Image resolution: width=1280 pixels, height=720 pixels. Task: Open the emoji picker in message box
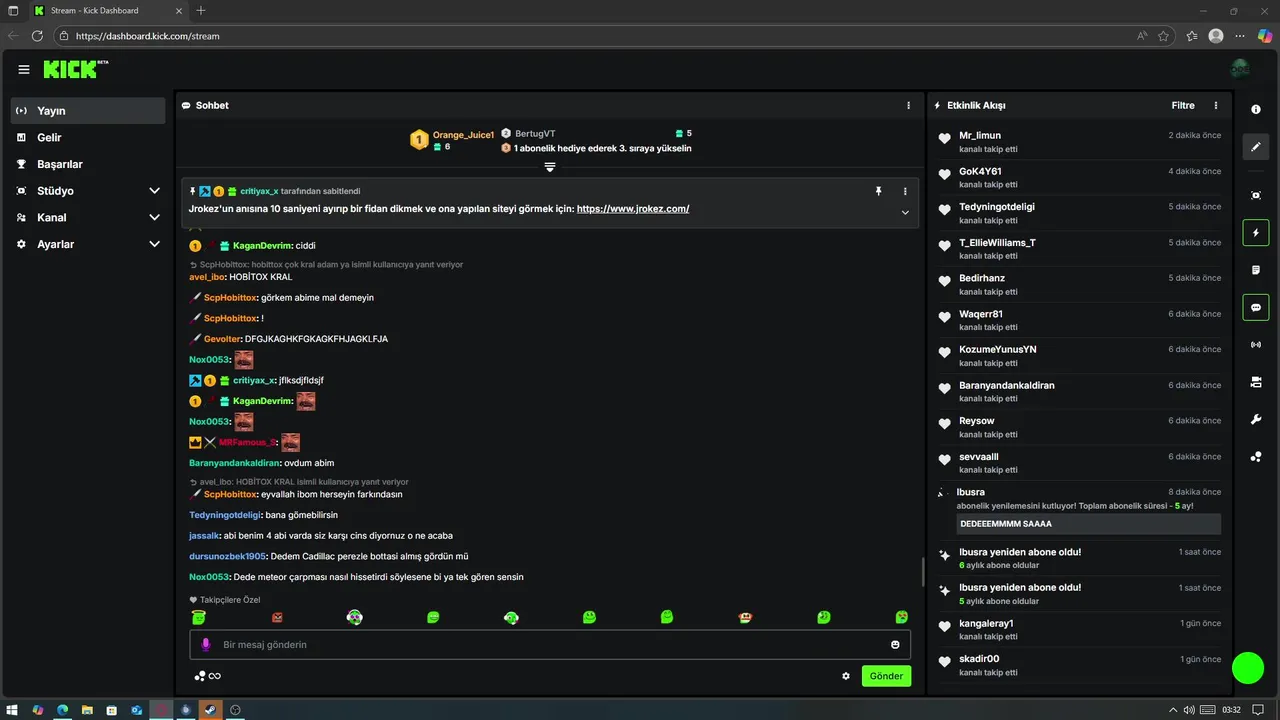tap(895, 645)
